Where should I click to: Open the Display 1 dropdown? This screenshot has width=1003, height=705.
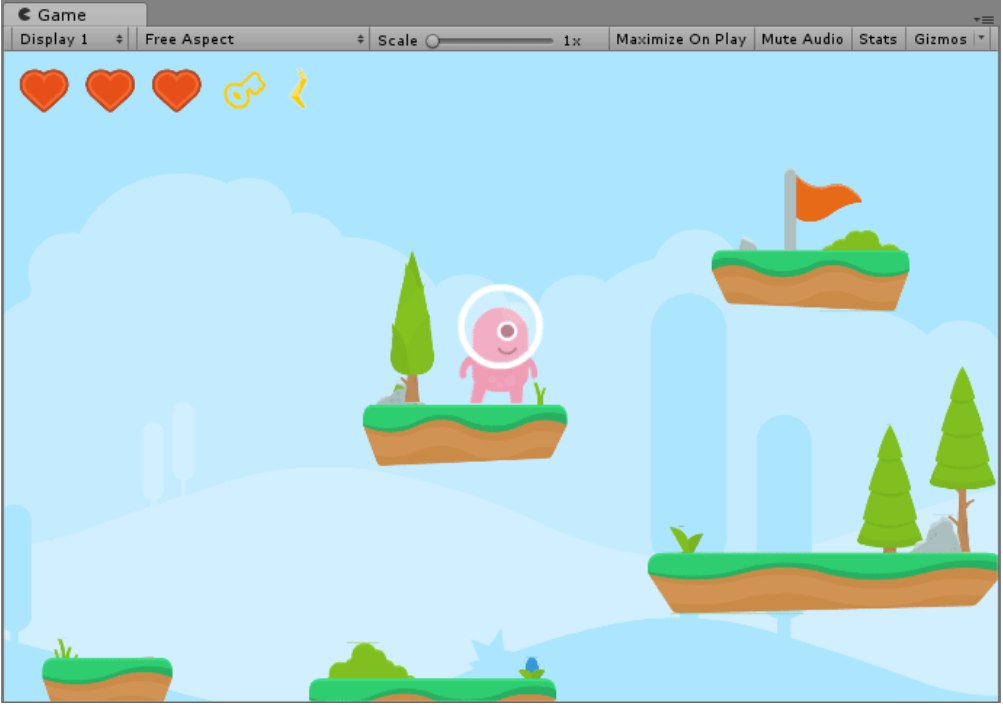(70, 39)
